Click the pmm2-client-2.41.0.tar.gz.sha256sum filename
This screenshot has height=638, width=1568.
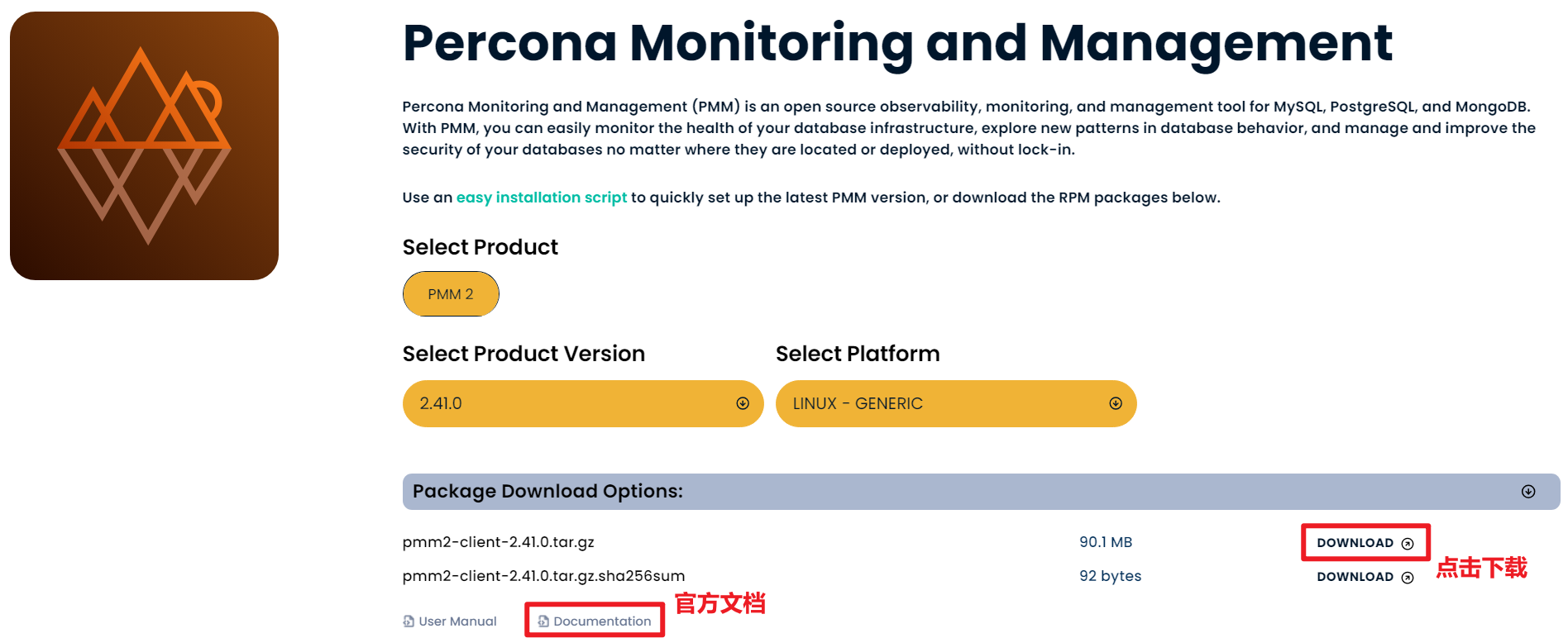point(543,576)
